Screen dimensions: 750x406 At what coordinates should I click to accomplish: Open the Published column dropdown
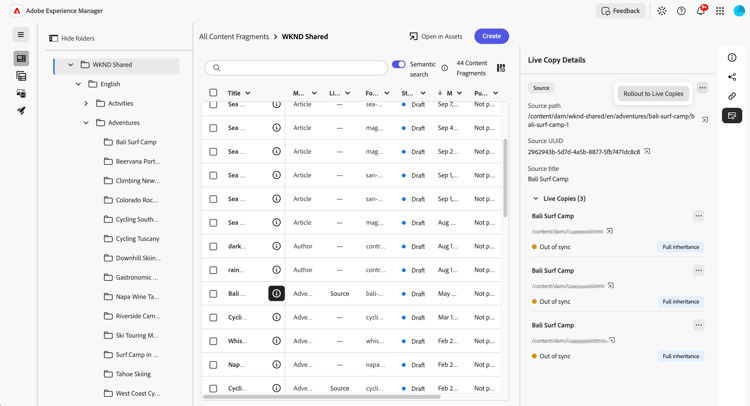496,93
